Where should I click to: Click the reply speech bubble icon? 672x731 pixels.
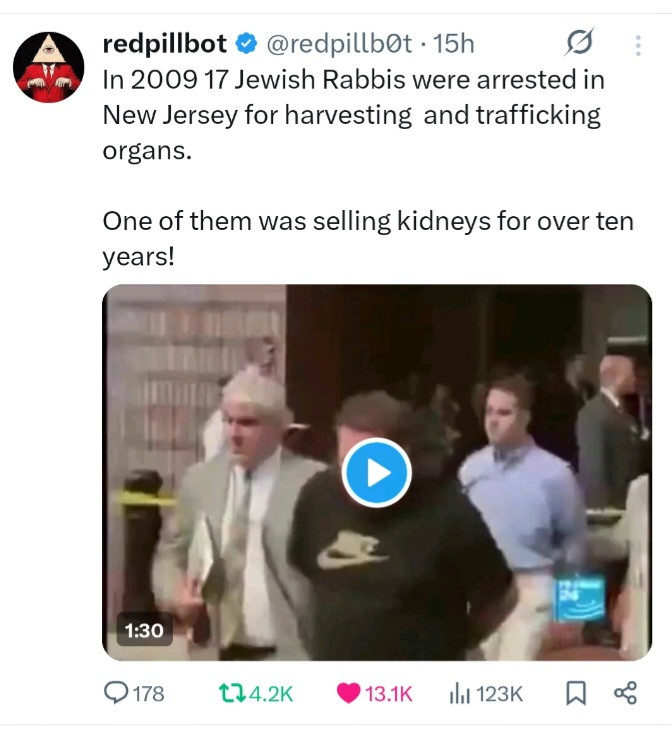(x=115, y=692)
